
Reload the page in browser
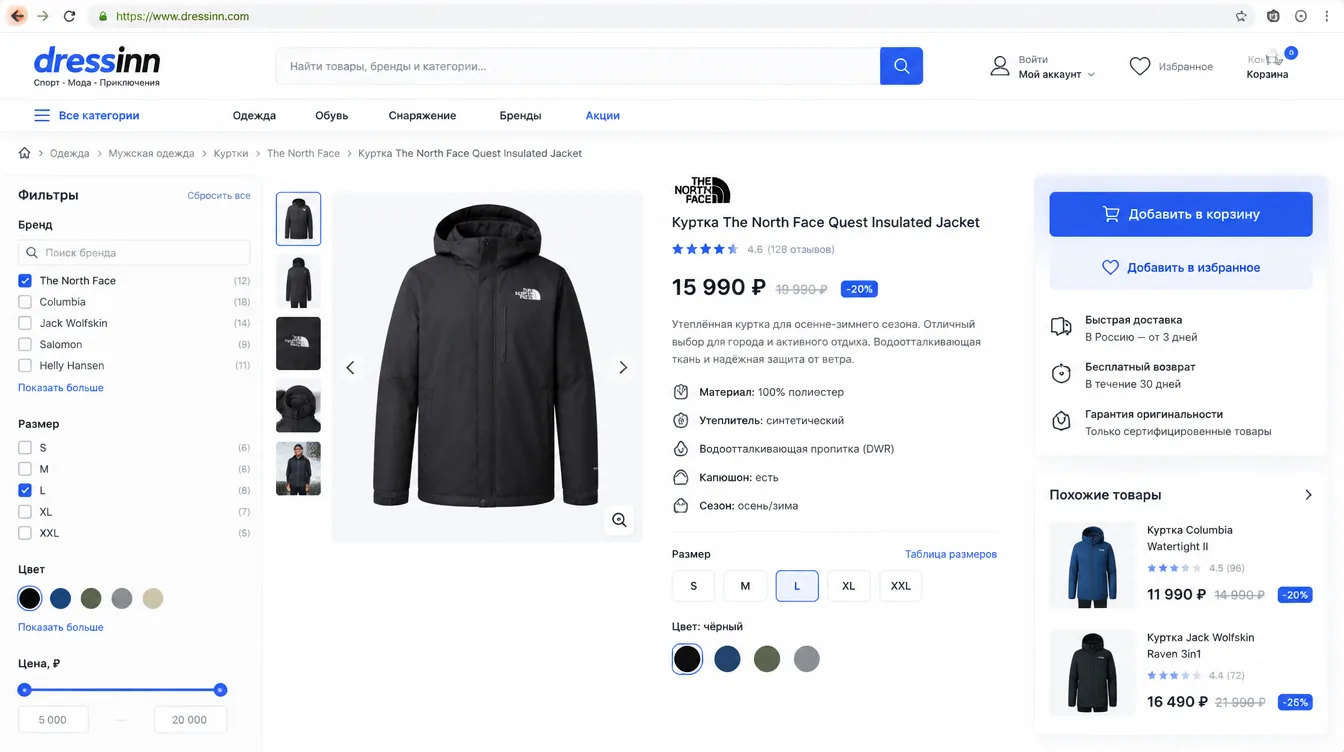click(69, 16)
